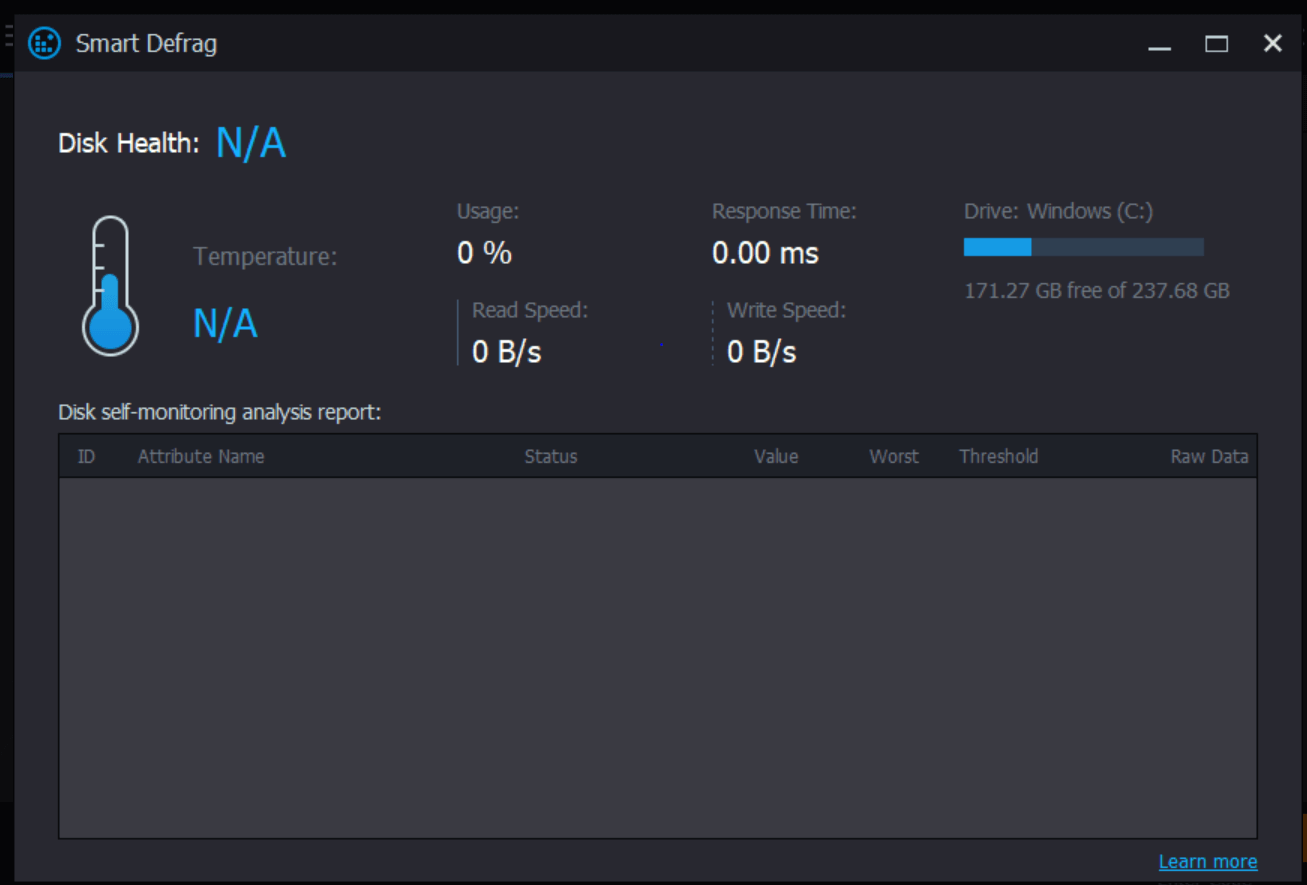
Task: Open the Drive Windows (C:) selector
Action: (1058, 211)
